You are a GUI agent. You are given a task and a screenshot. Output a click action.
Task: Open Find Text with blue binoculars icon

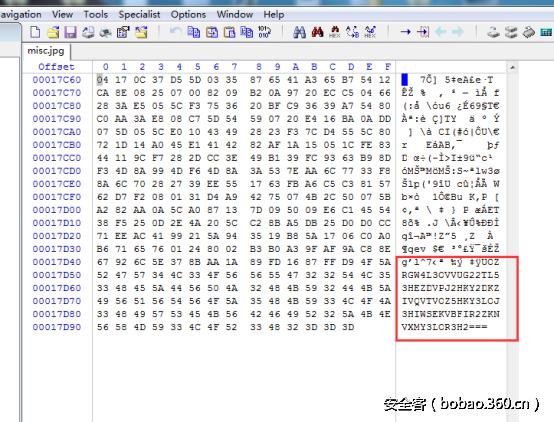[299, 32]
